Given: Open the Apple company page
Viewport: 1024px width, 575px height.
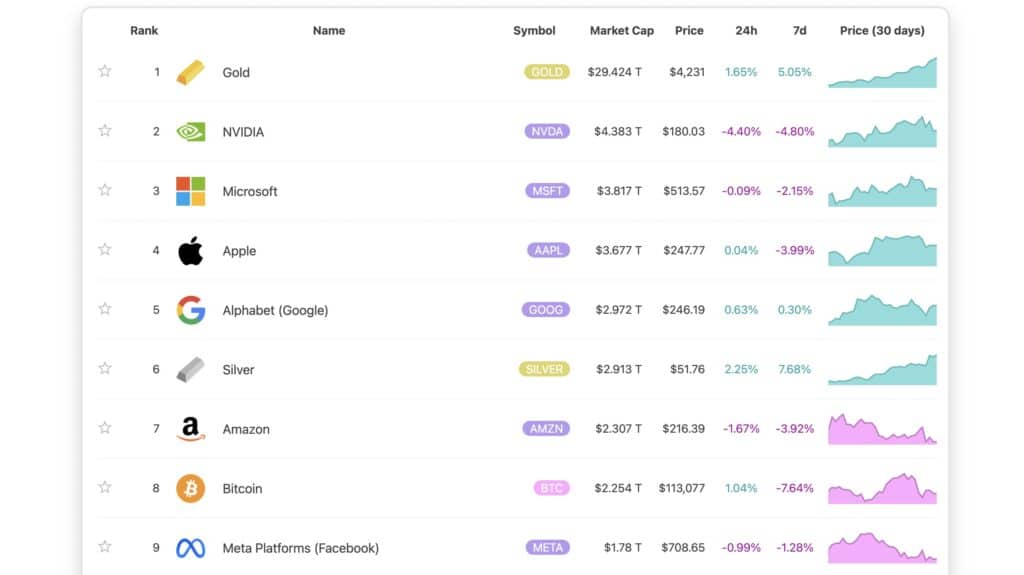Looking at the screenshot, I should (x=239, y=251).
